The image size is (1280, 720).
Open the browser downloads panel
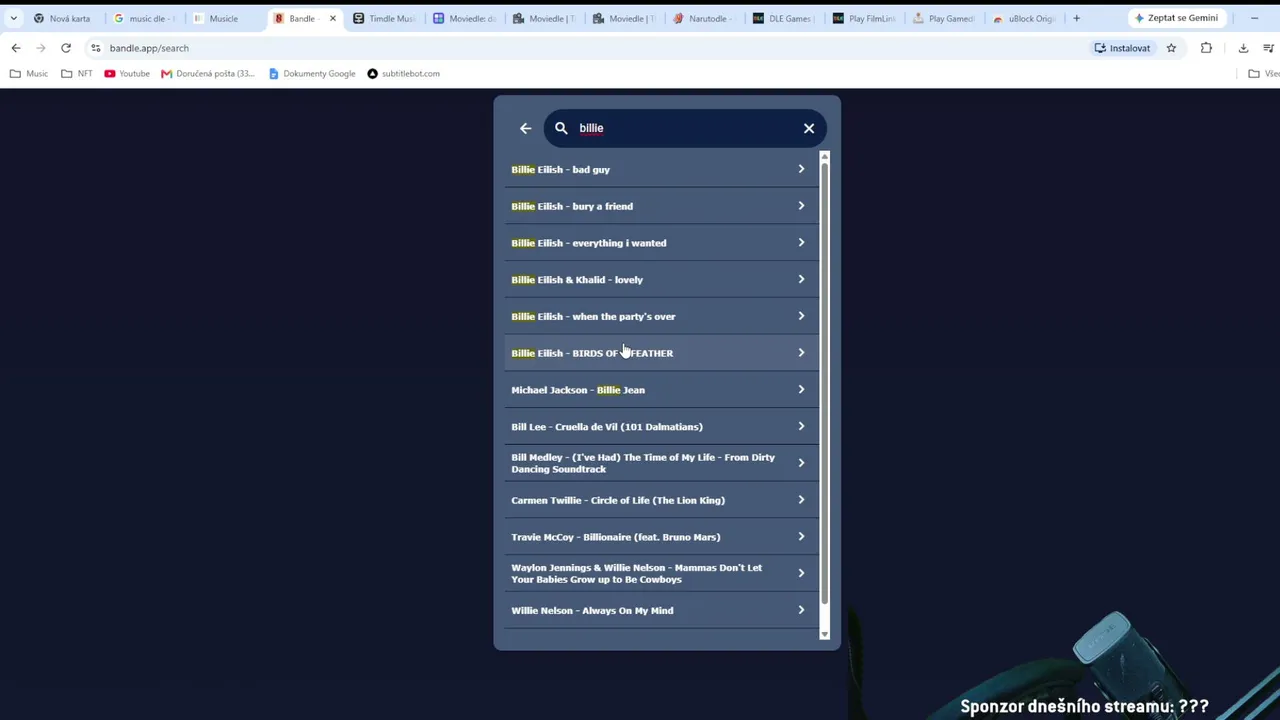tap(1243, 48)
